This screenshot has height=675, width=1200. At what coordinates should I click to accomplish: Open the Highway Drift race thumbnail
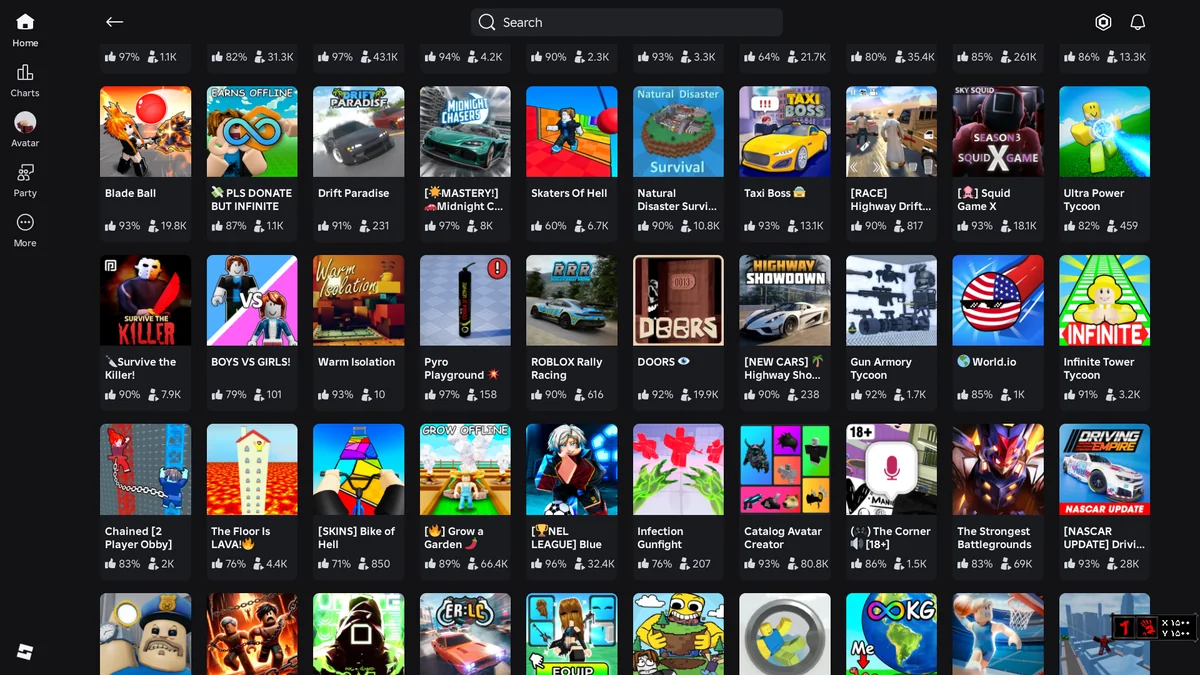pos(891,132)
